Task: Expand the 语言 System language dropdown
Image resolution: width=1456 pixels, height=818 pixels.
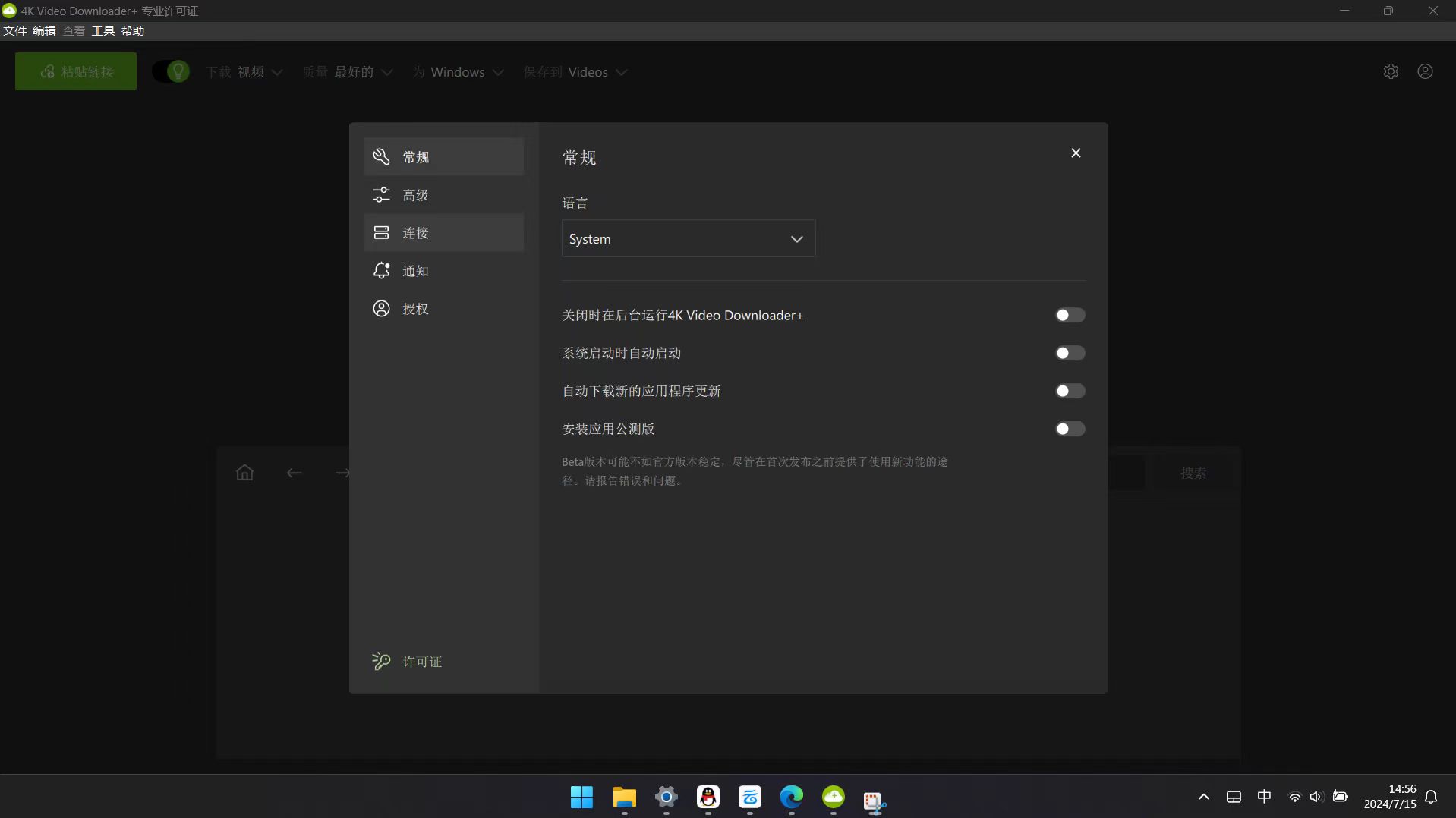Action: 688,239
